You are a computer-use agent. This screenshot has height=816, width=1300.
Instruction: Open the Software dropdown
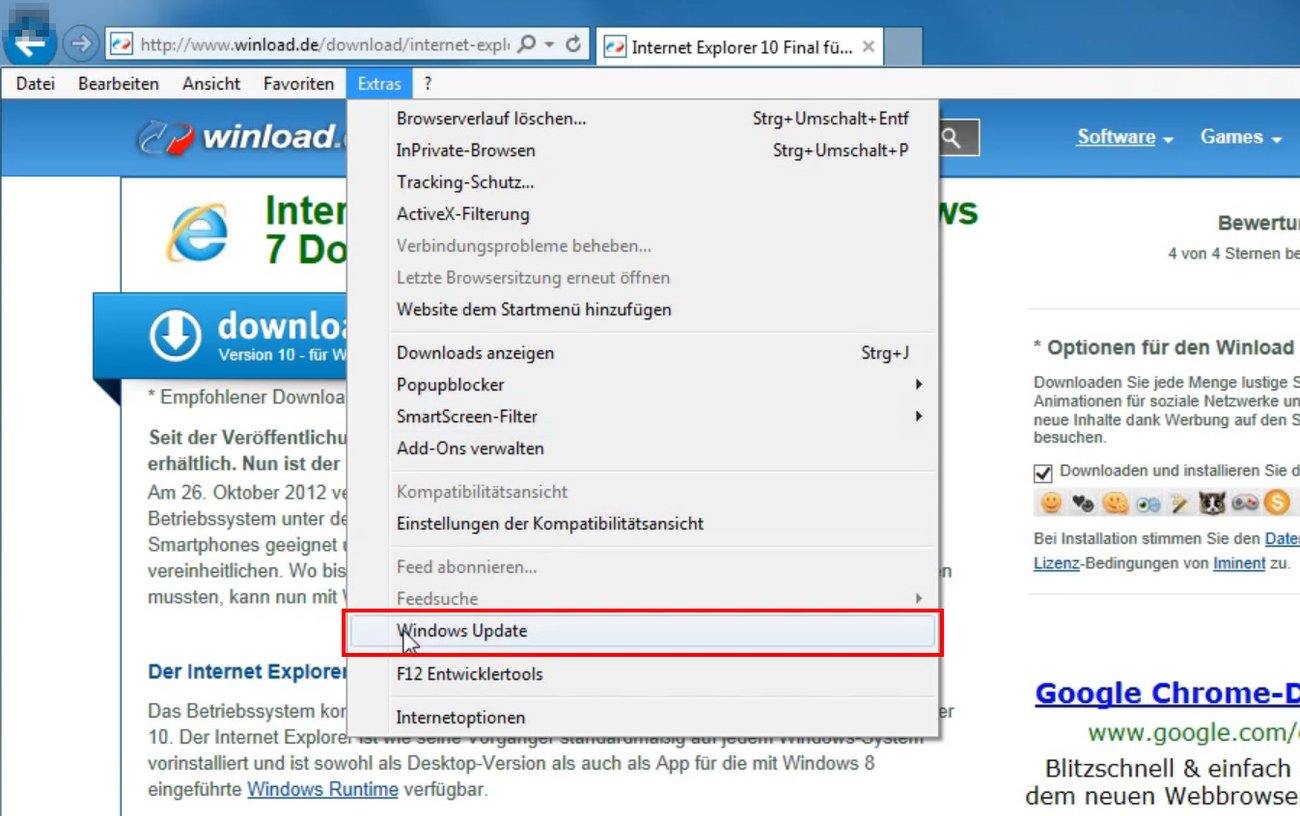click(x=1117, y=137)
